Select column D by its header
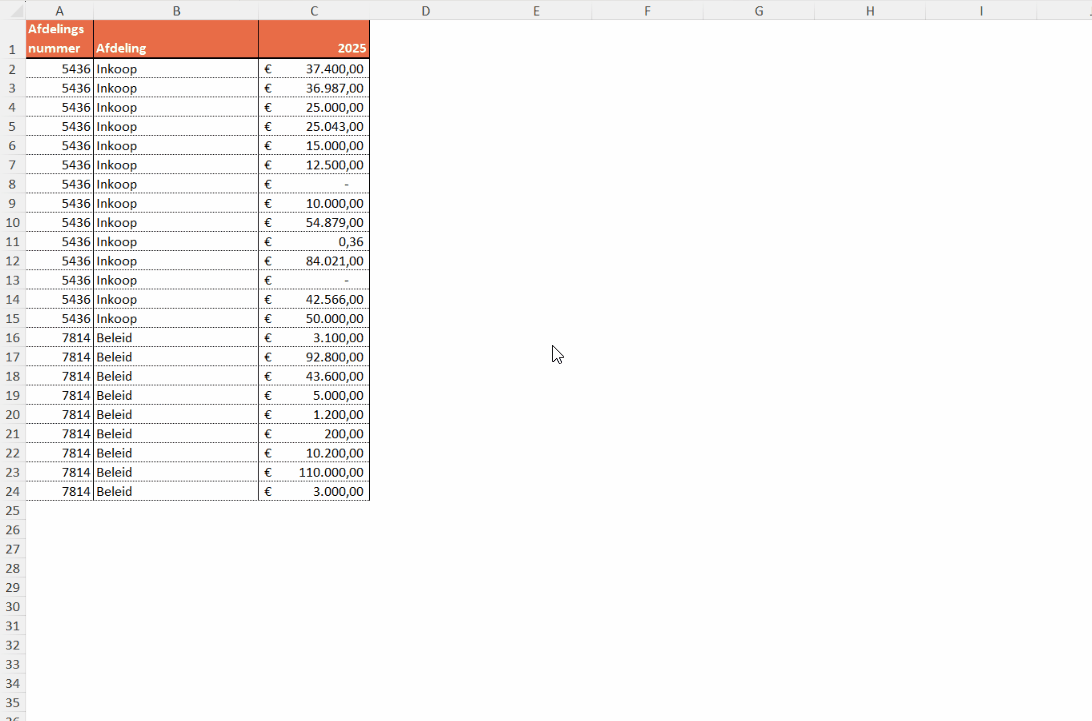Image resolution: width=1092 pixels, height=721 pixels. (425, 10)
